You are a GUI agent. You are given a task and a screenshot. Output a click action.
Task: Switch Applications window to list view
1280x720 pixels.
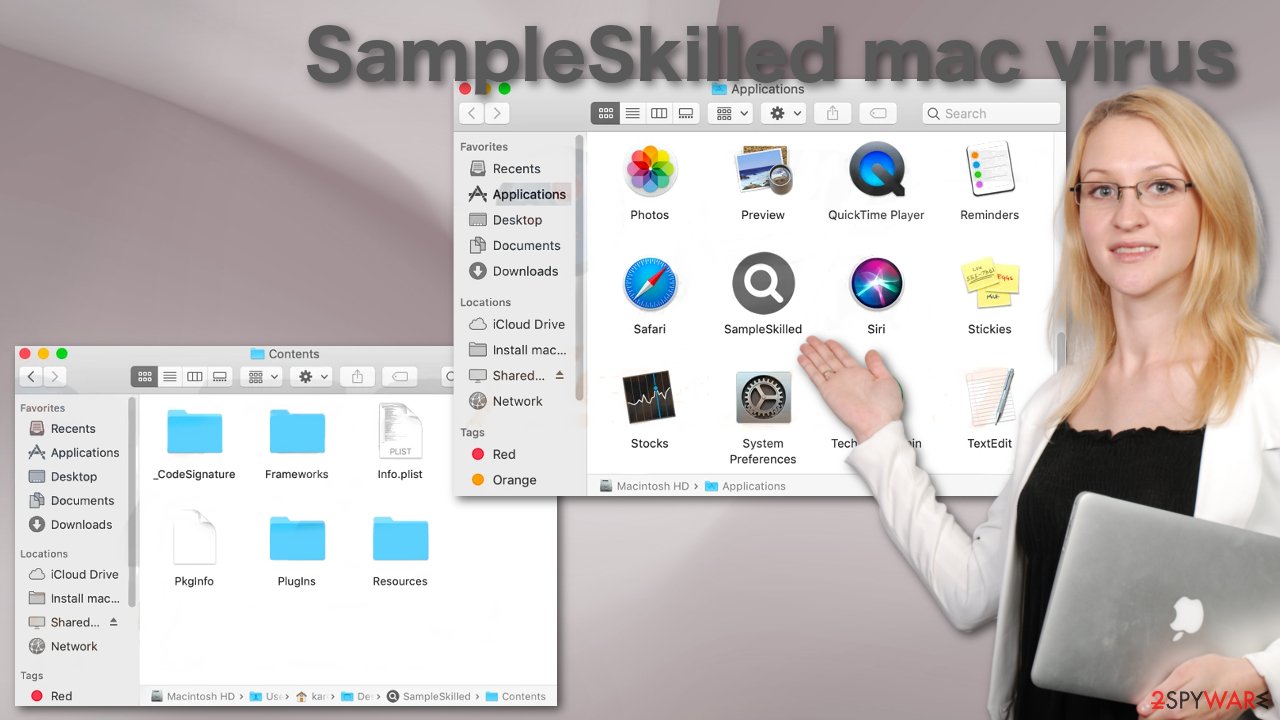pyautogui.click(x=632, y=114)
